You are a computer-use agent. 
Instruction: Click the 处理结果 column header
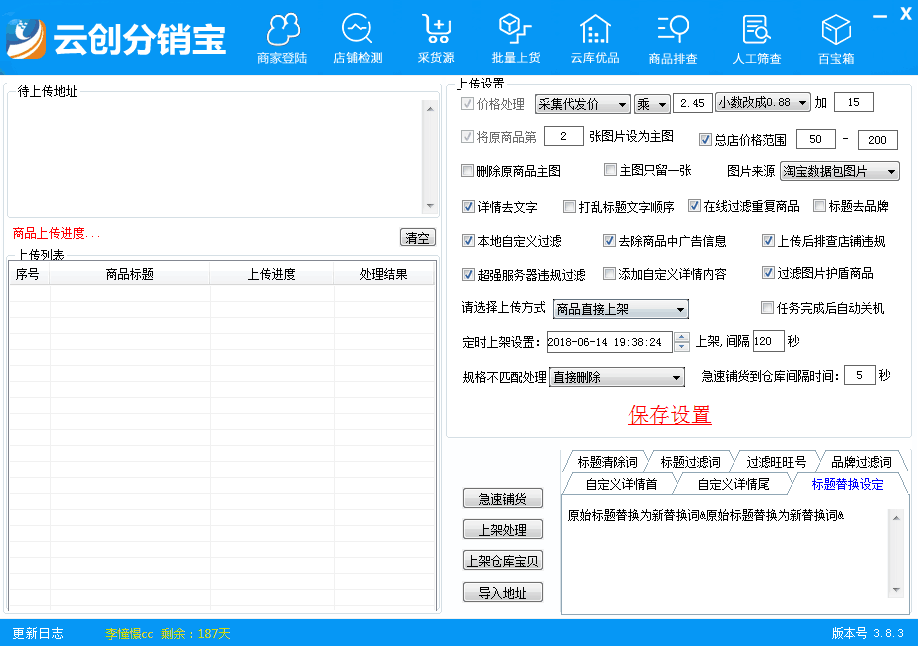click(x=383, y=274)
